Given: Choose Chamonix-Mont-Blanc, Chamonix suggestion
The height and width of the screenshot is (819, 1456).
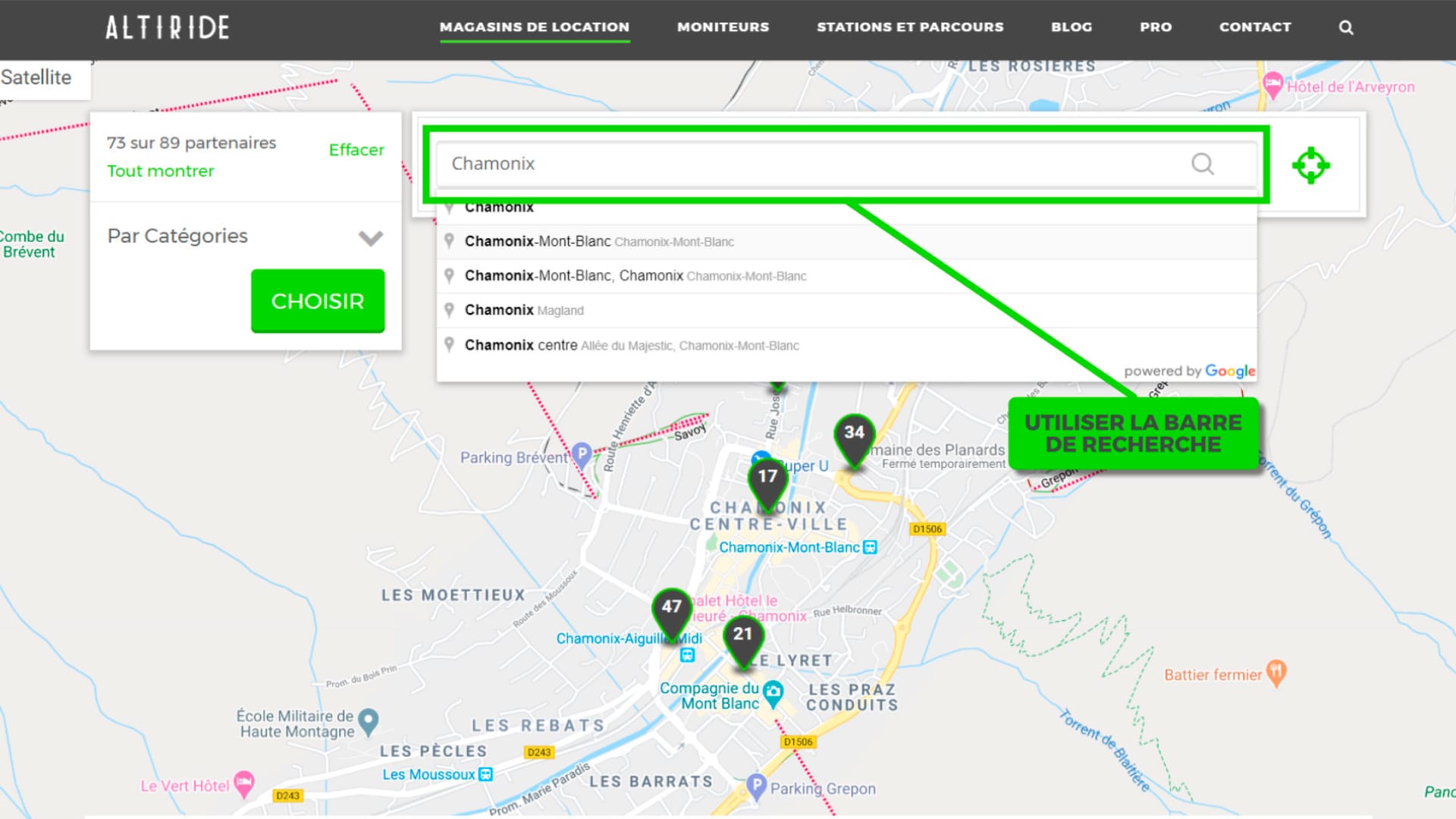Looking at the screenshot, I should point(846,276).
